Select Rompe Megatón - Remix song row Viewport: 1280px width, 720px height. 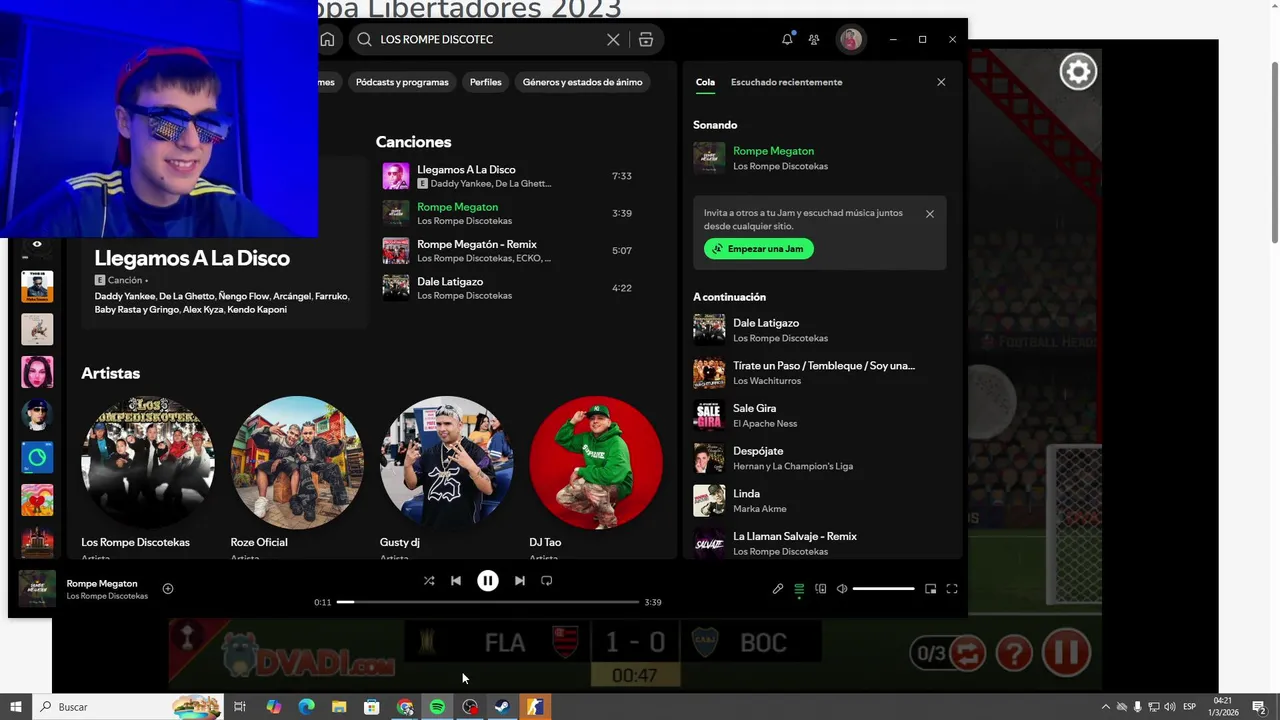(x=508, y=251)
